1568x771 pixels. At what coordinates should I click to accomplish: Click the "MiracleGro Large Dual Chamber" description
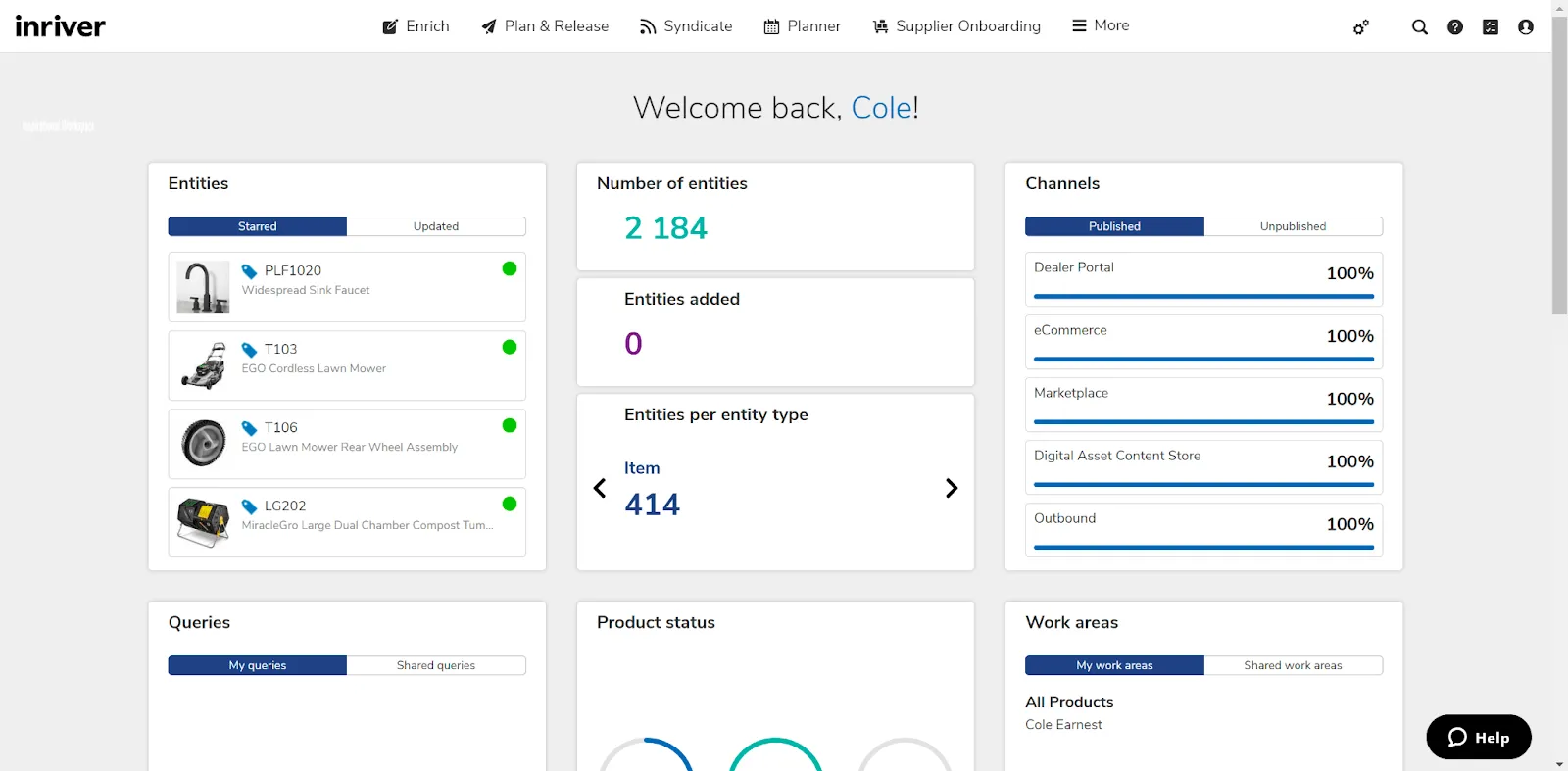point(367,525)
